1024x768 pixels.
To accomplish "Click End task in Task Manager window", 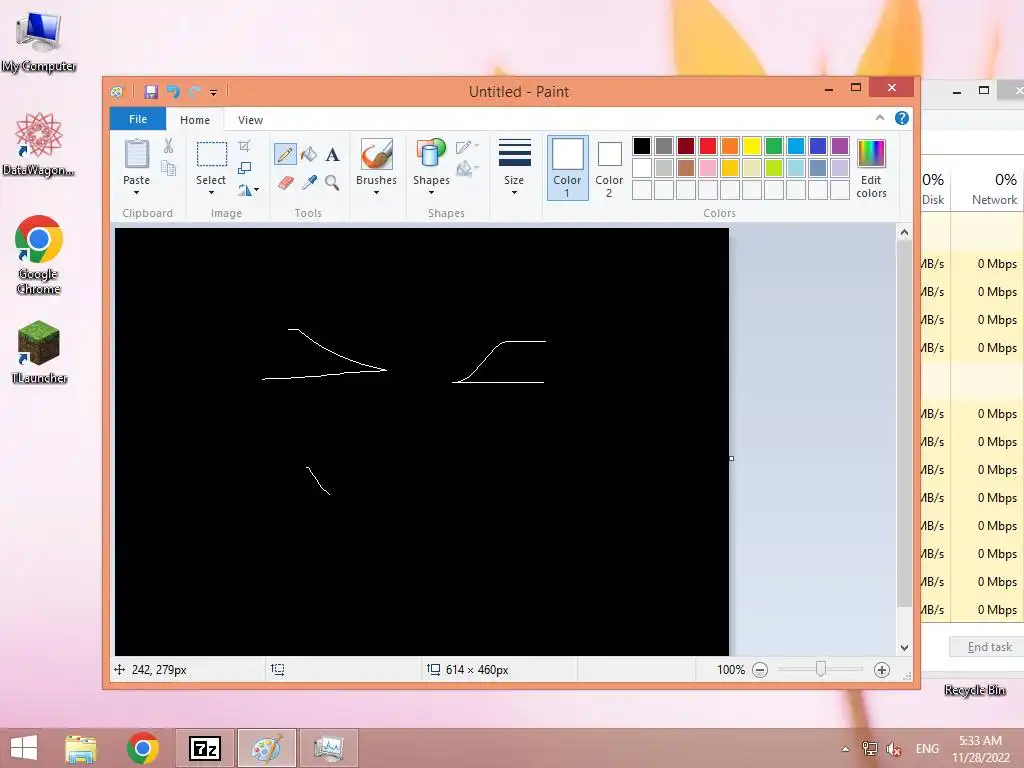I will 989,647.
